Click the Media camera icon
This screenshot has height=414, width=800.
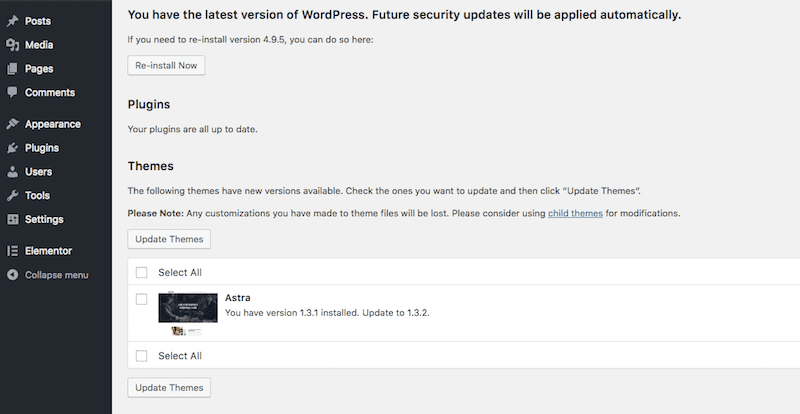[13, 45]
